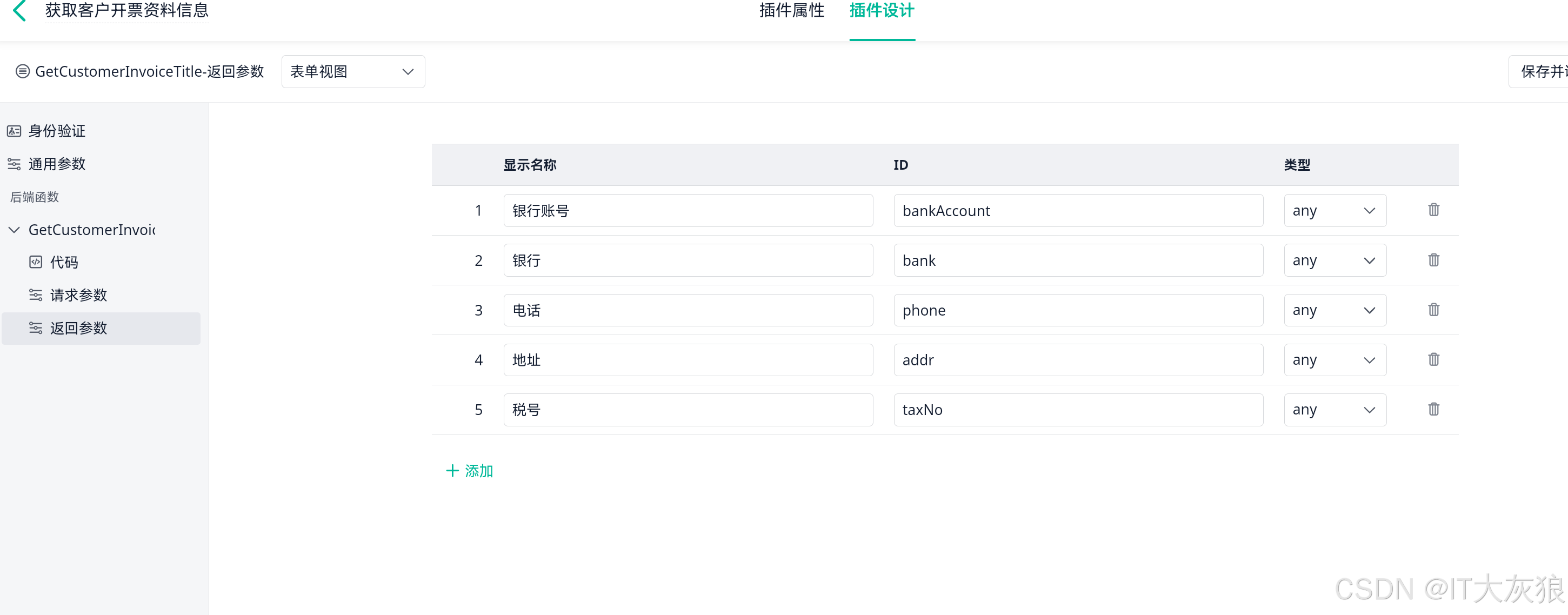
Task: Click trash icon for addr row
Action: click(1433, 359)
